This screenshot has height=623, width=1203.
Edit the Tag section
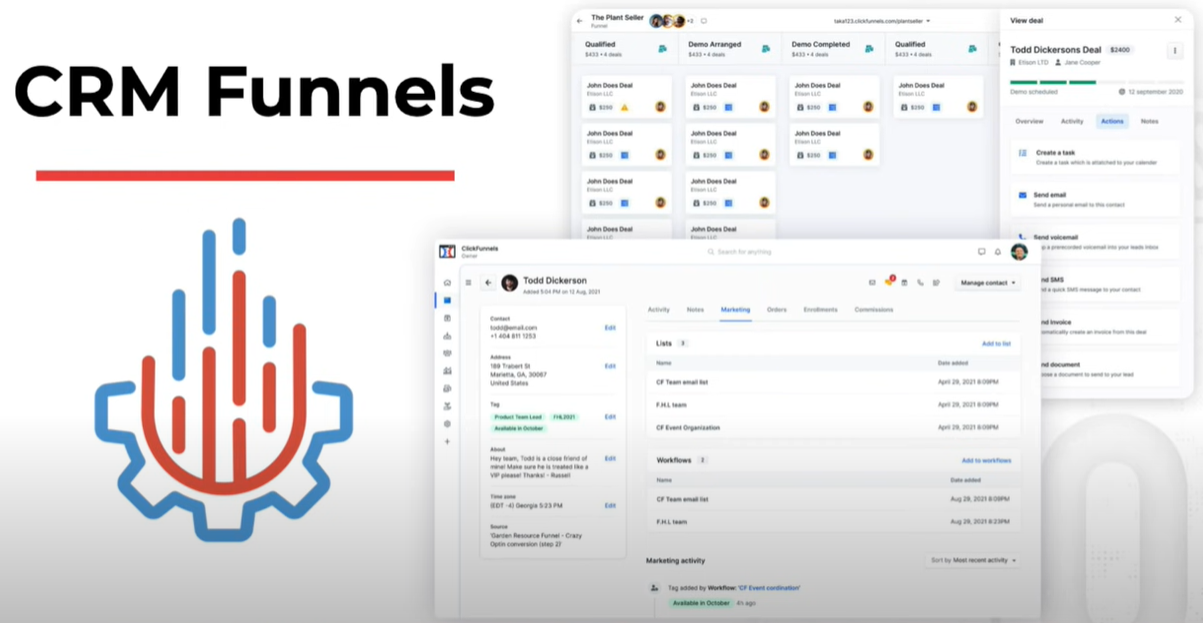[x=610, y=417]
